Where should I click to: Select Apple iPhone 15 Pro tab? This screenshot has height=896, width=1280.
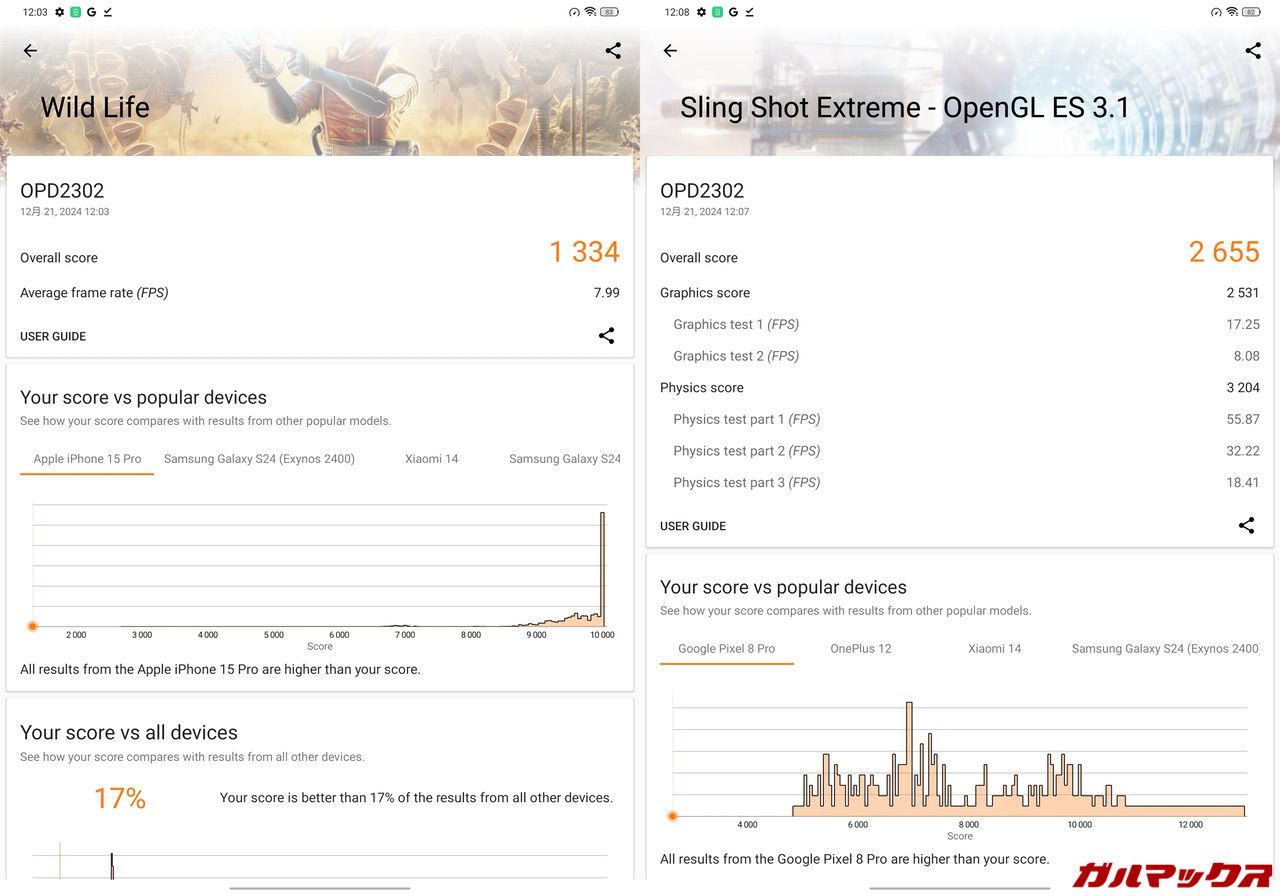coord(87,459)
